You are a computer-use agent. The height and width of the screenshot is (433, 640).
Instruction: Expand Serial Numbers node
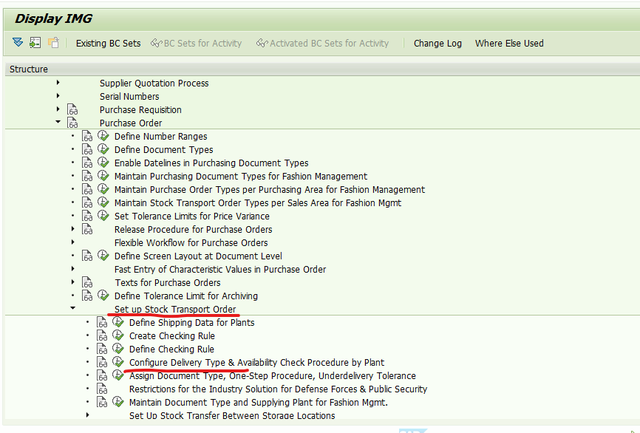58,96
